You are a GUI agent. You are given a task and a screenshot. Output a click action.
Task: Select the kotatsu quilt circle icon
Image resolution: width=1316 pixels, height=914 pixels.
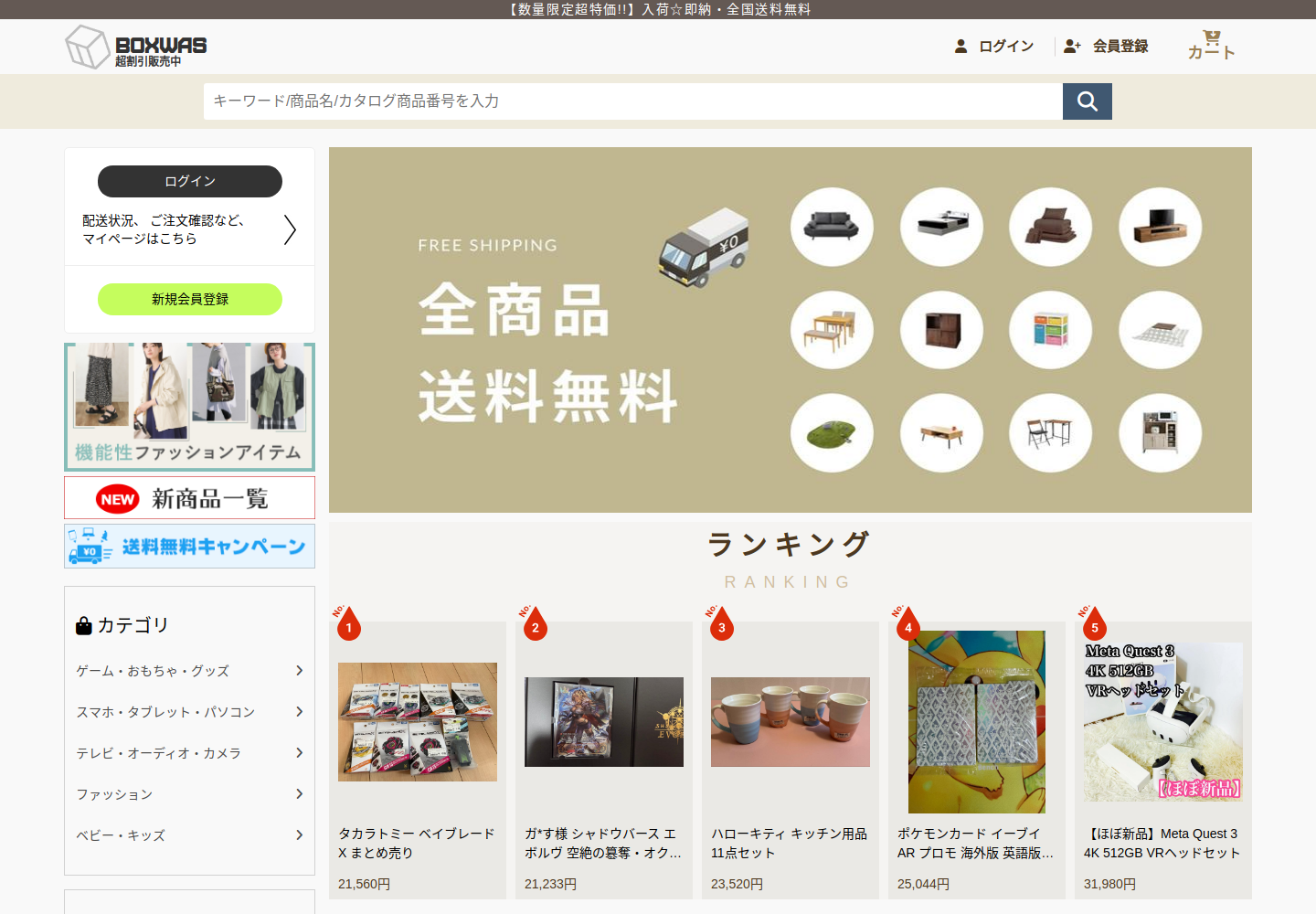[1161, 330]
